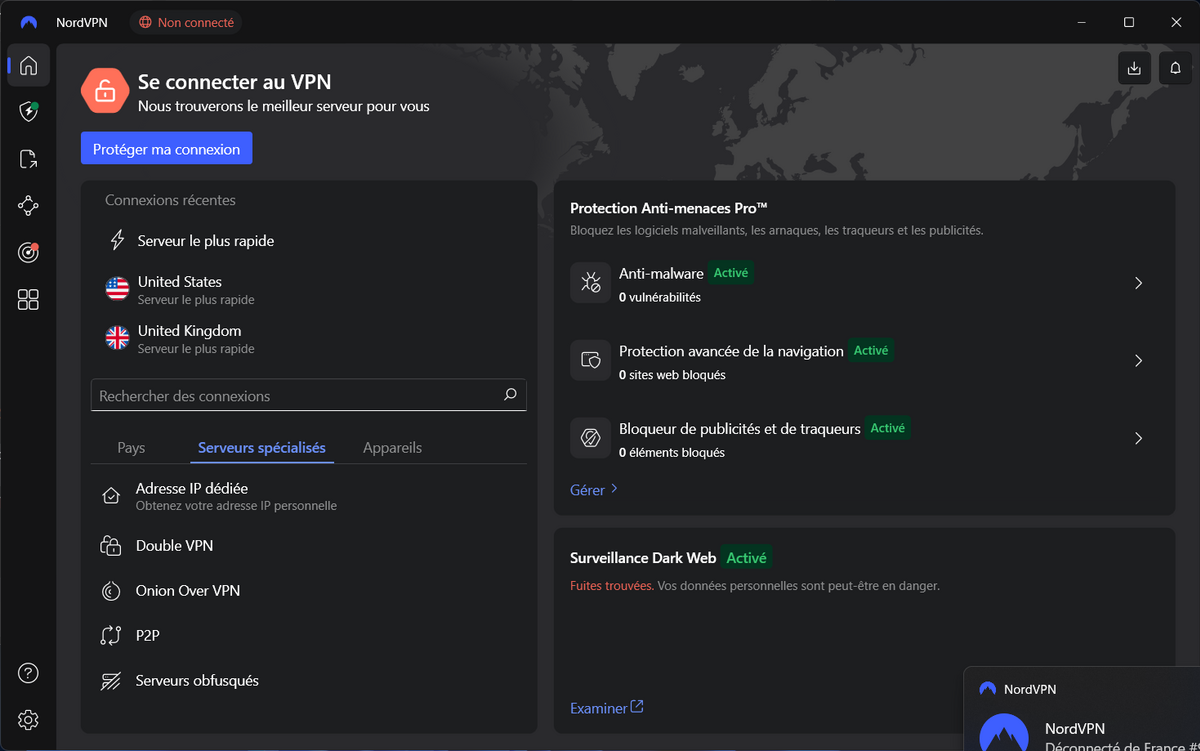Screen dimensions: 1200x751
Task: Click the Examiner link under Surveillance Dark Web
Action: 598,707
